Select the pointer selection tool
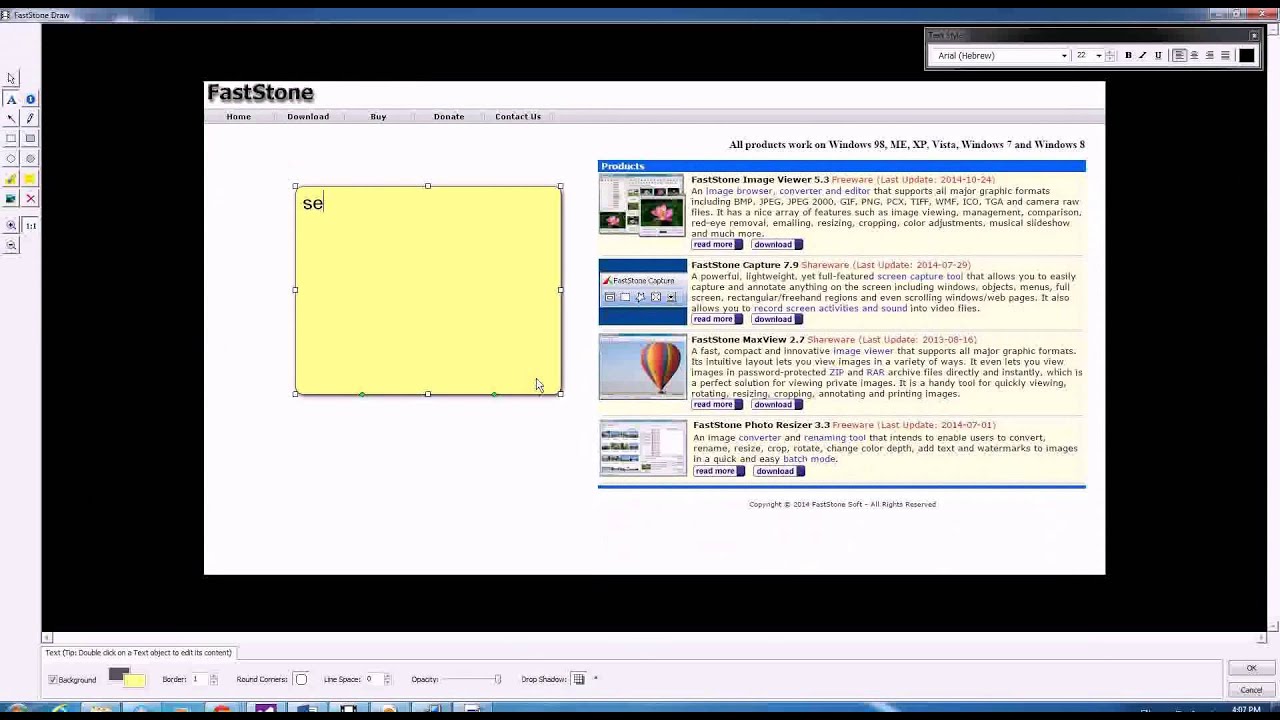The height and width of the screenshot is (720, 1280). coord(11,78)
